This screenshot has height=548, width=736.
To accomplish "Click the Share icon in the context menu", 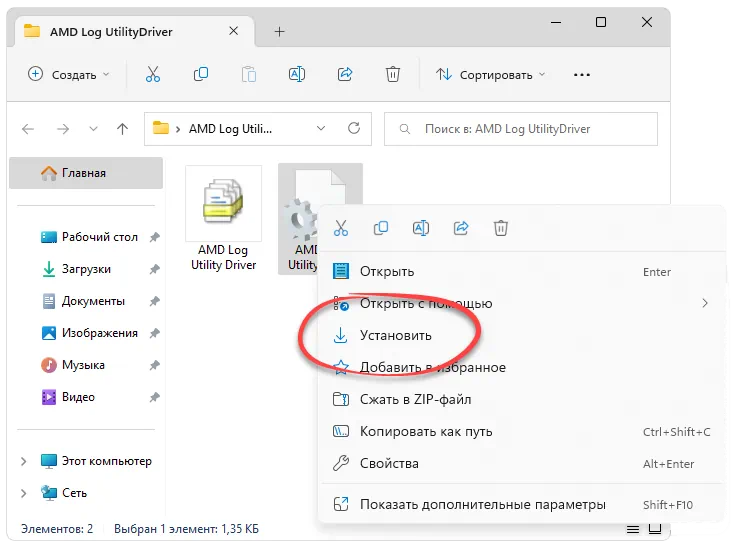I will (461, 228).
